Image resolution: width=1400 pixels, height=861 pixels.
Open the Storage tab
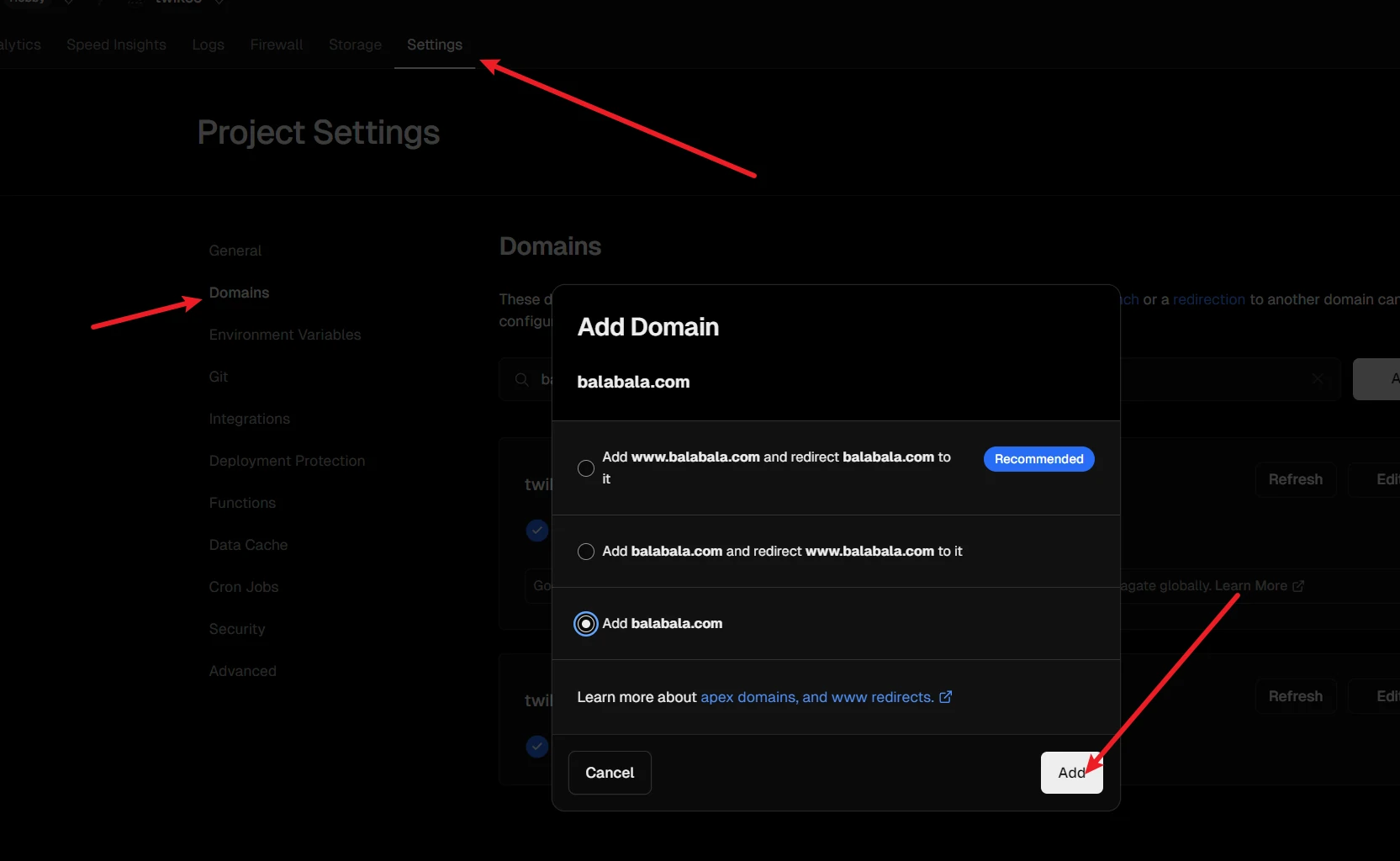355,45
